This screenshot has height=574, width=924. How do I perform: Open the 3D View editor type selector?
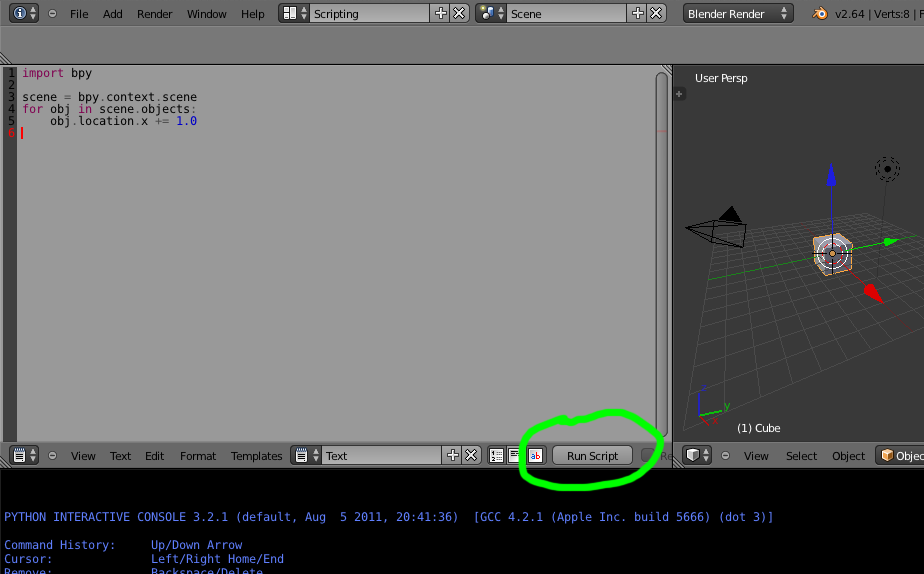coord(698,456)
